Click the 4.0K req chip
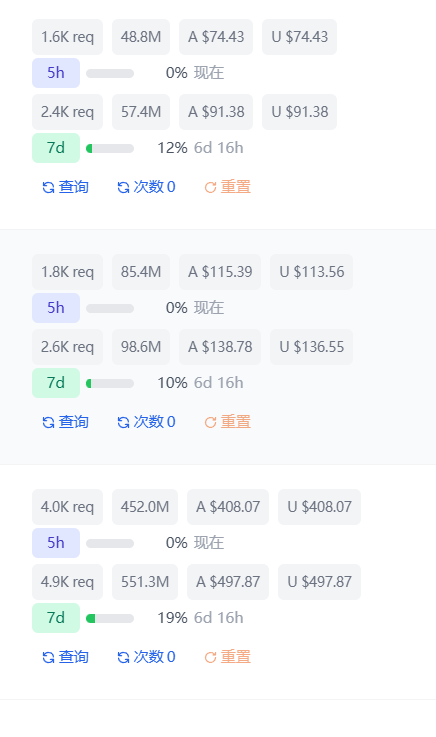This screenshot has height=737, width=436. (x=67, y=507)
